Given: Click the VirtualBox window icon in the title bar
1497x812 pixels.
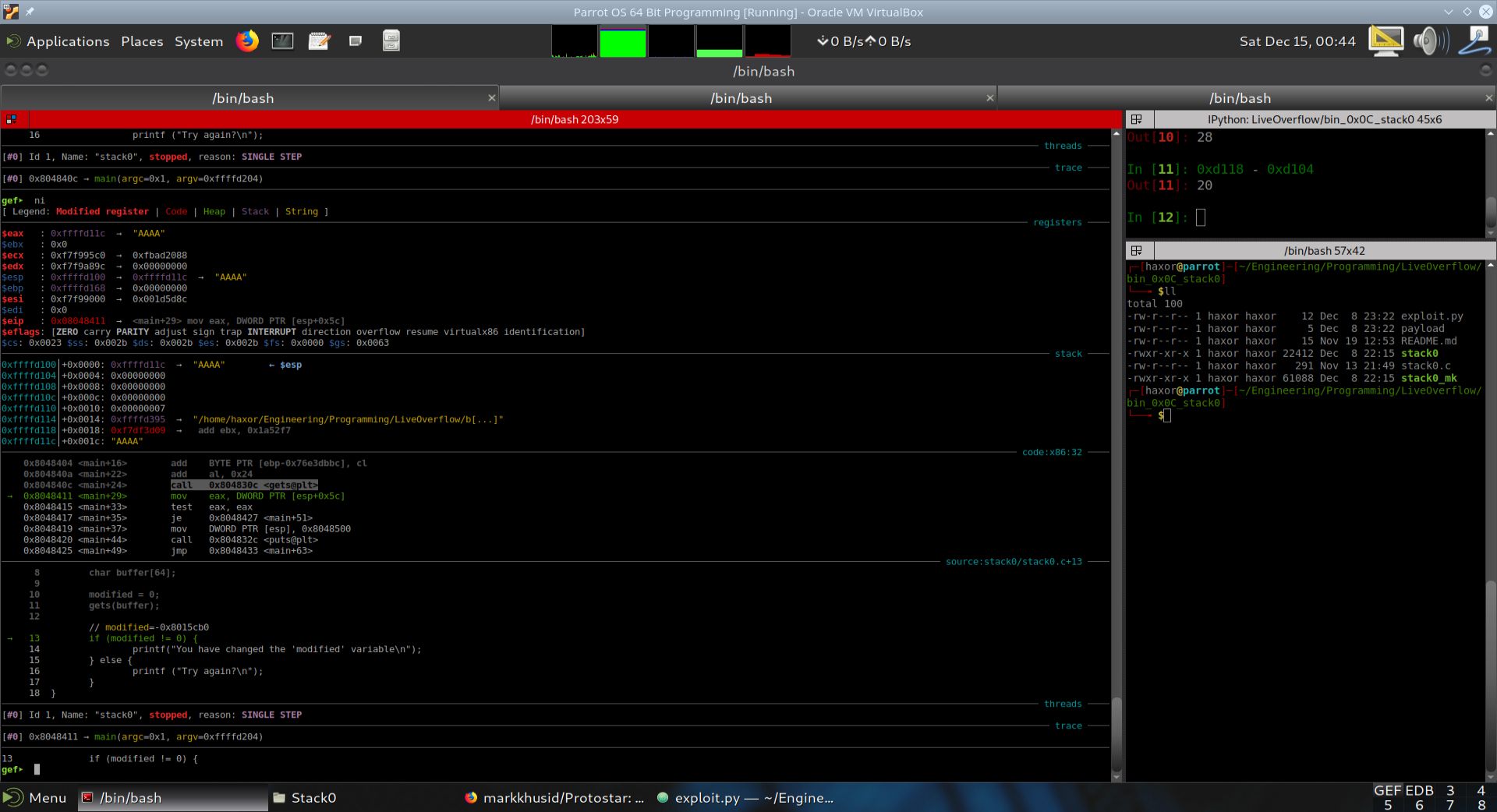Looking at the screenshot, I should [10, 12].
